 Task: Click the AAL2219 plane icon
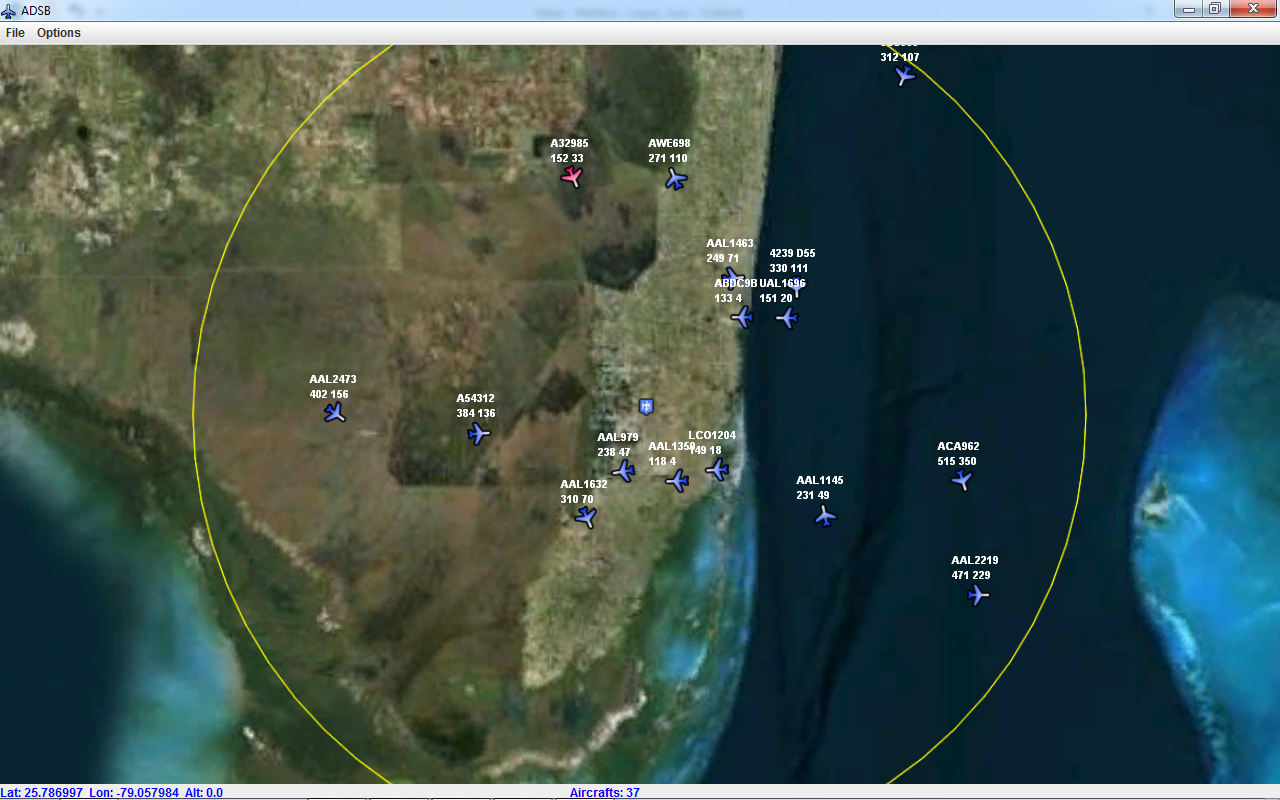click(x=978, y=595)
